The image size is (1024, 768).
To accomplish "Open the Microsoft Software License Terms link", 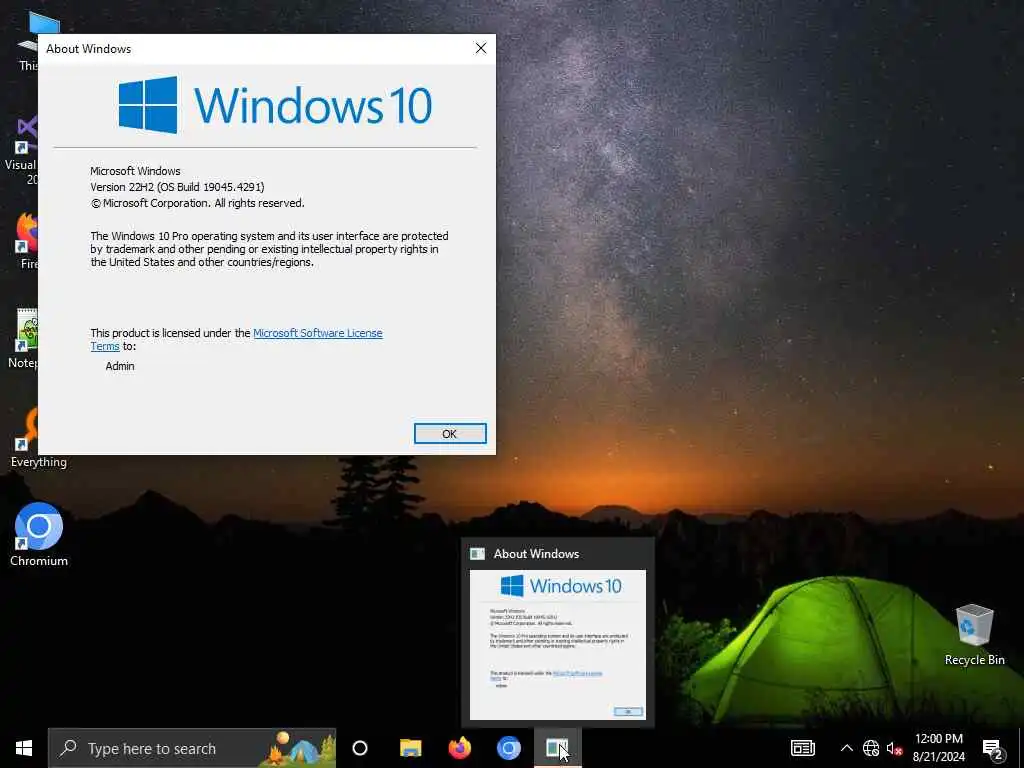I will pyautogui.click(x=317, y=333).
